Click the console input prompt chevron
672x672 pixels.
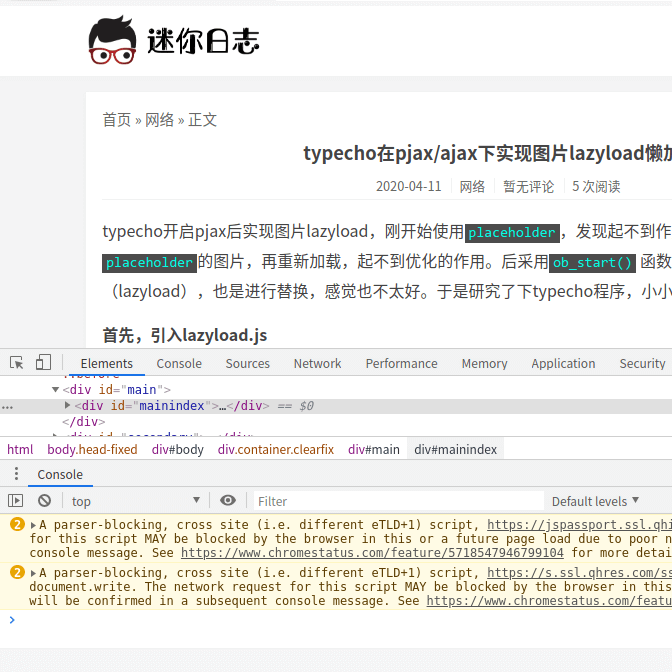tap(12, 620)
